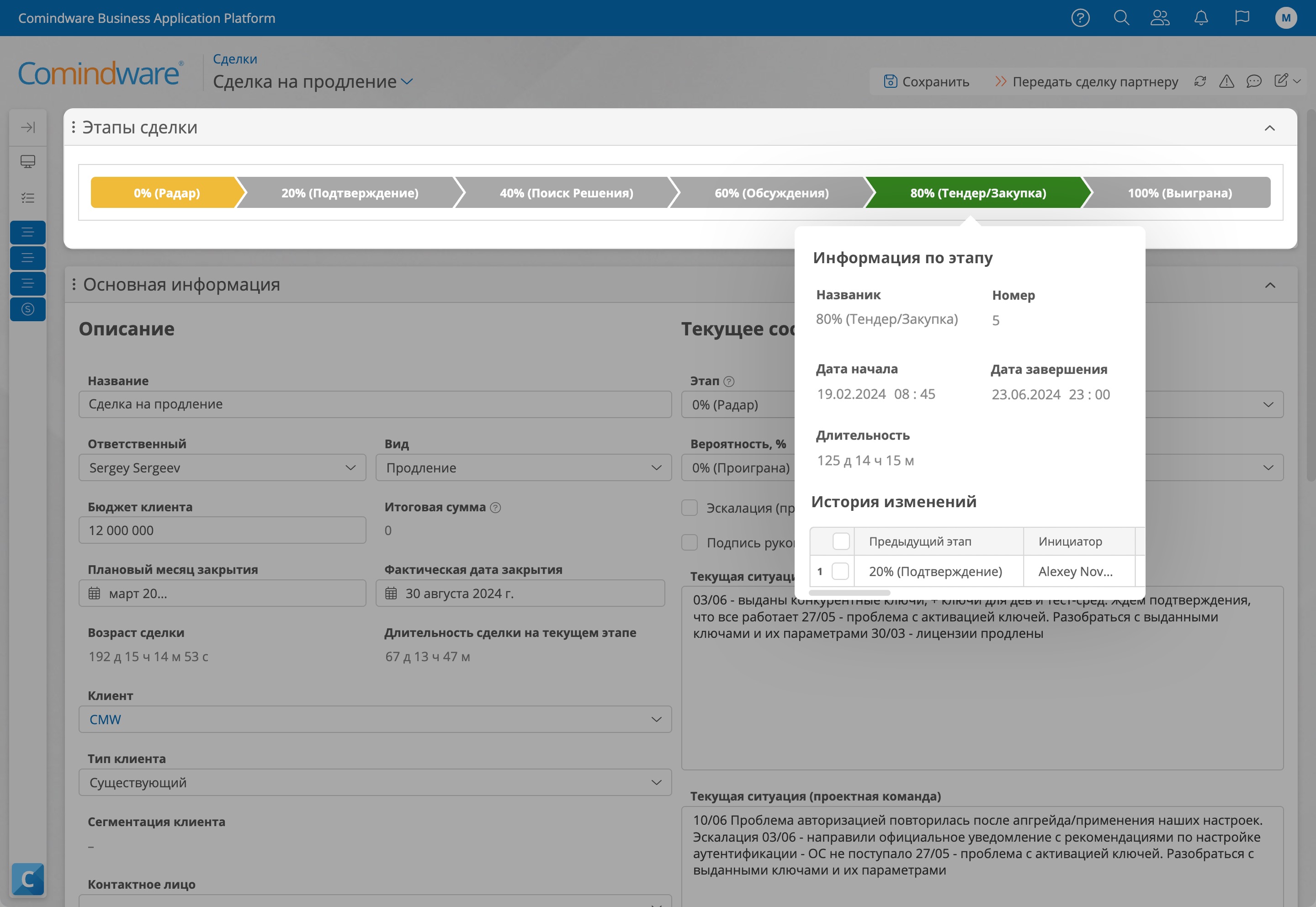The width and height of the screenshot is (1316, 907).
Task: Open the comments speech-bubble icon
Action: (1254, 81)
